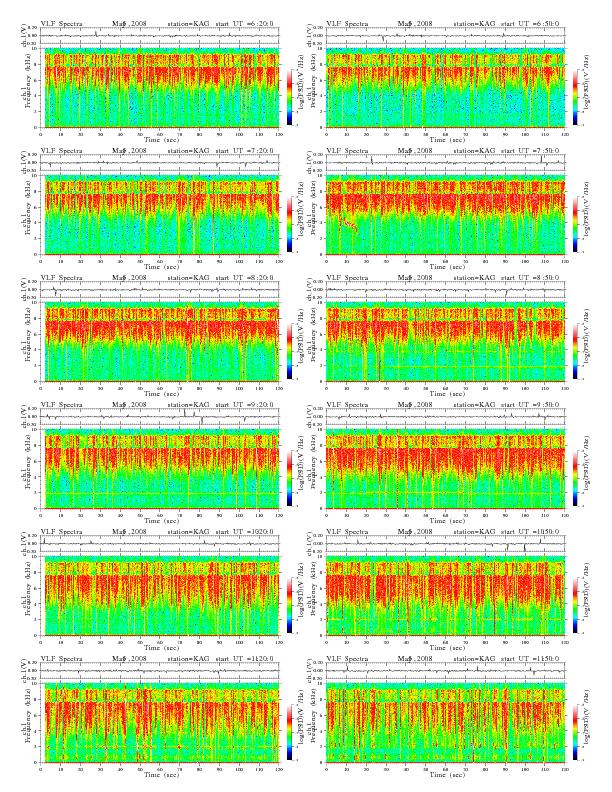Click 'station=KAG' label of the UT 11:20:0 plot
Image resolution: width=612 pixels, height=792 pixels.
(188, 659)
